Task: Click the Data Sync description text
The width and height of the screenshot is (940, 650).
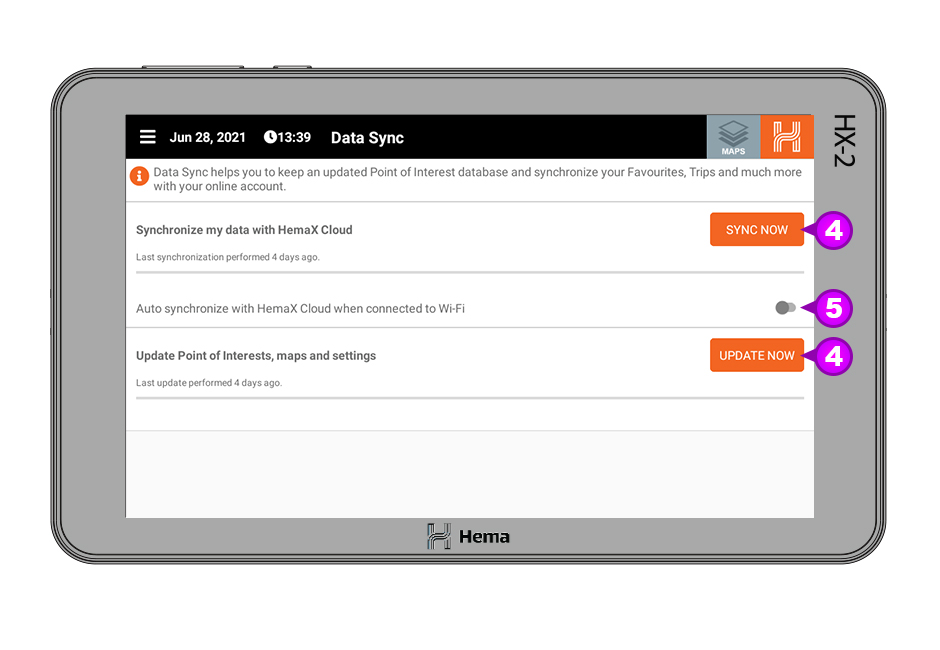Action: click(x=477, y=179)
